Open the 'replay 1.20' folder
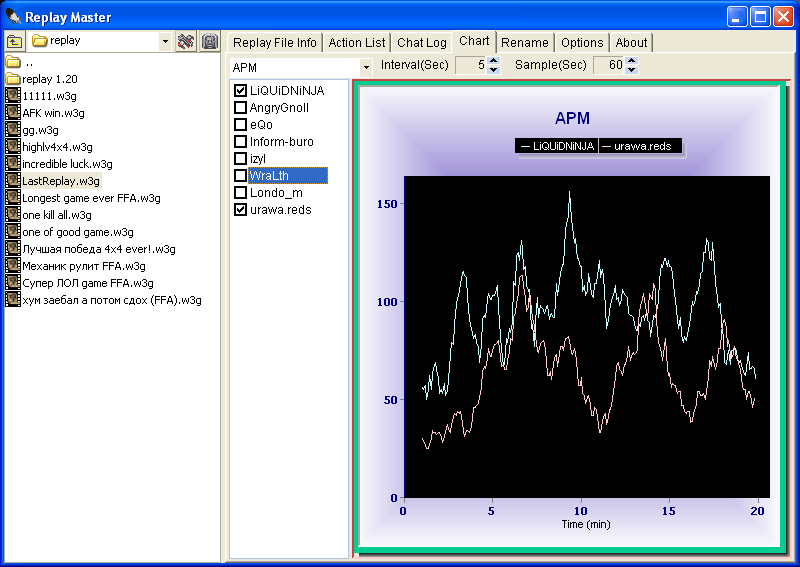The height and width of the screenshot is (567, 800). pyautogui.click(x=50, y=79)
